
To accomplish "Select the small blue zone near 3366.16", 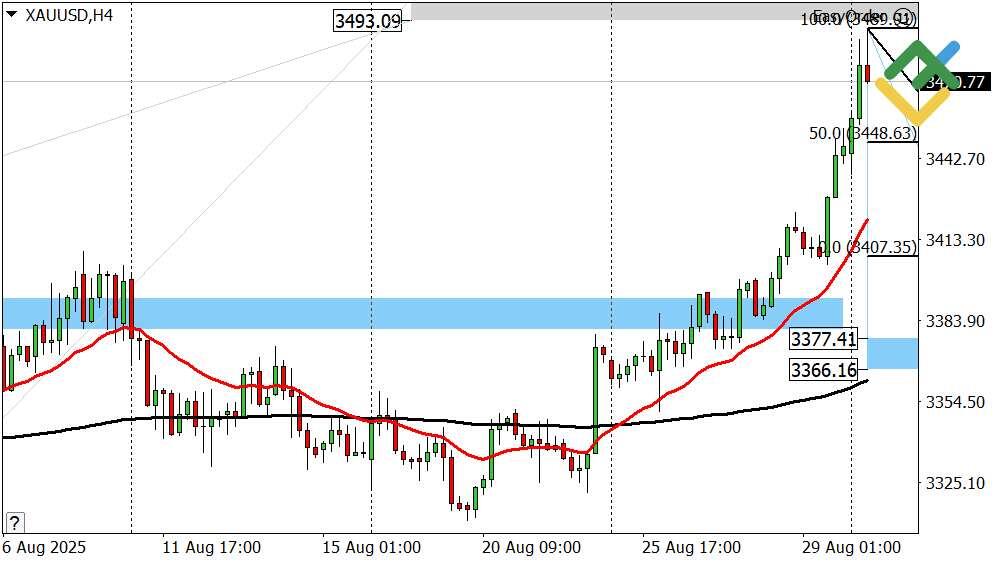I will click(892, 353).
